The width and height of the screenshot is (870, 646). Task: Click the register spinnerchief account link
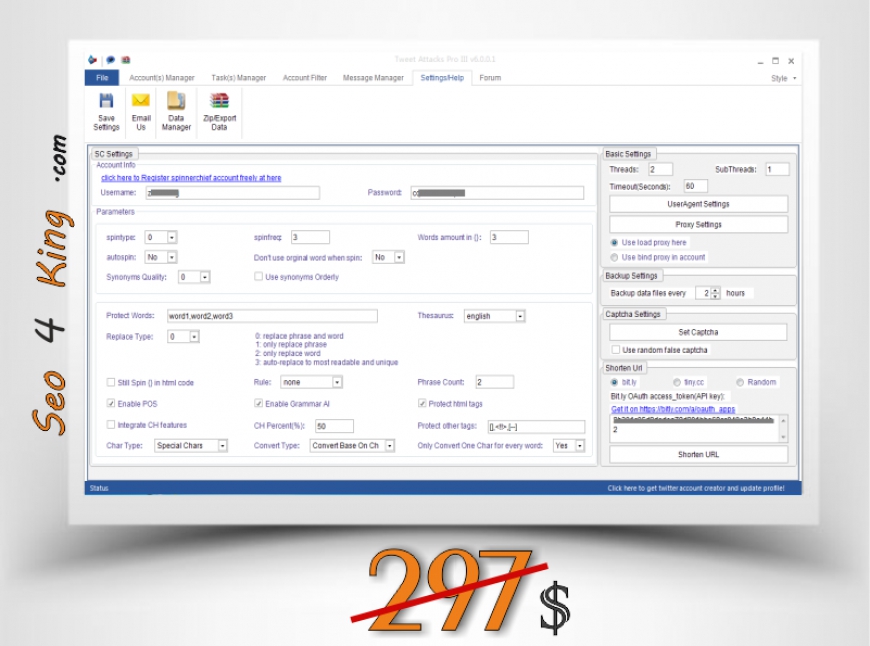[191, 178]
